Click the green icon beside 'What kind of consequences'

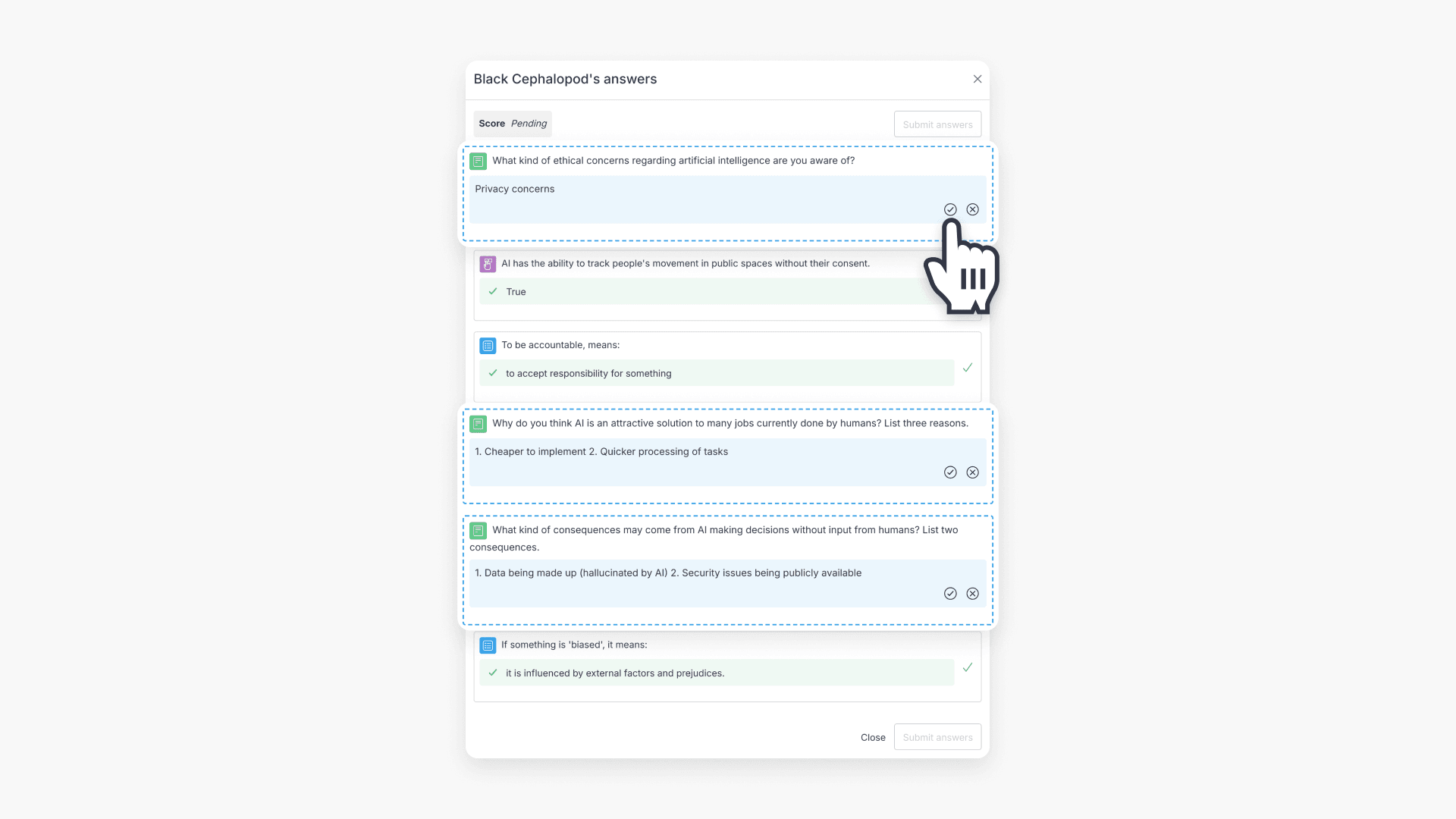478,530
